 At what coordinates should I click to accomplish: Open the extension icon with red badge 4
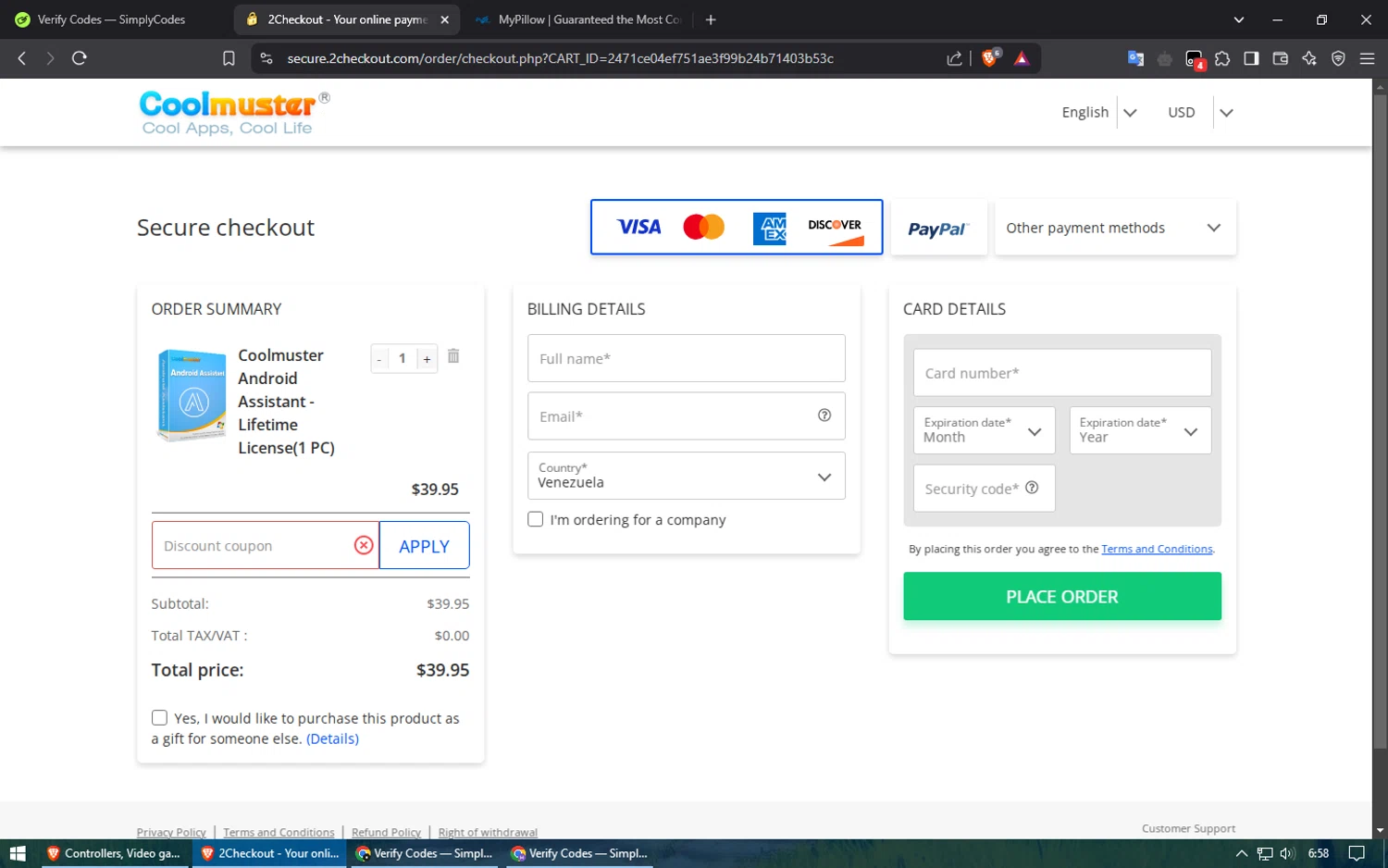(x=1195, y=60)
